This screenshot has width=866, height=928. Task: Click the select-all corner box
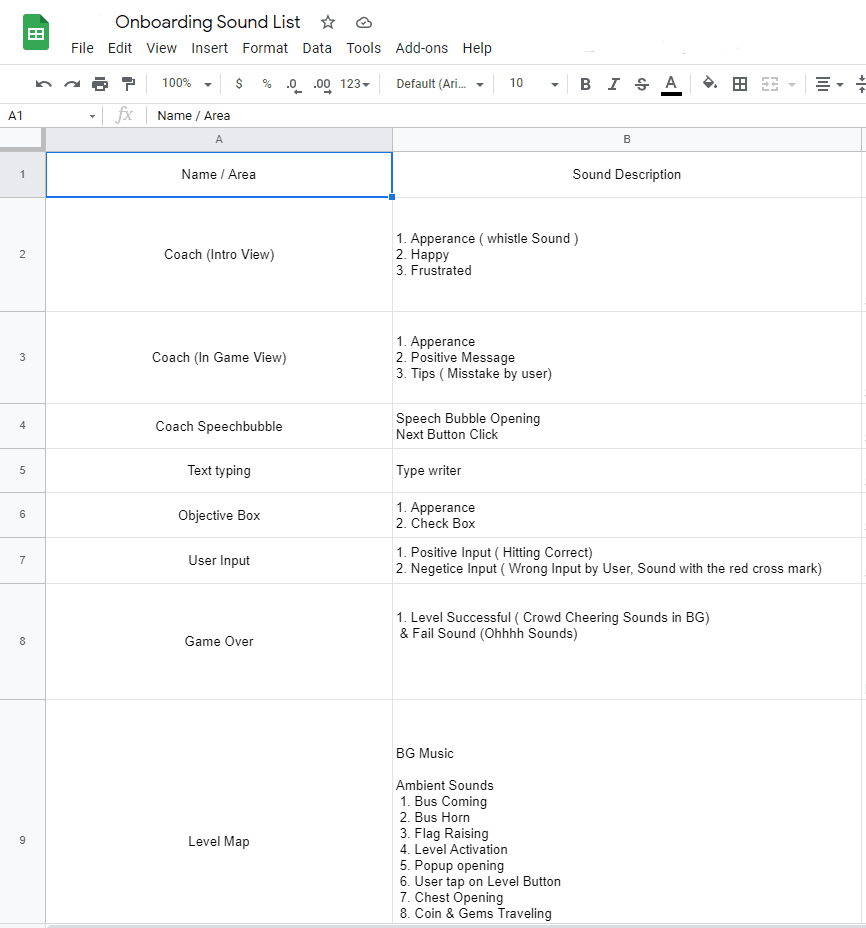coord(22,139)
